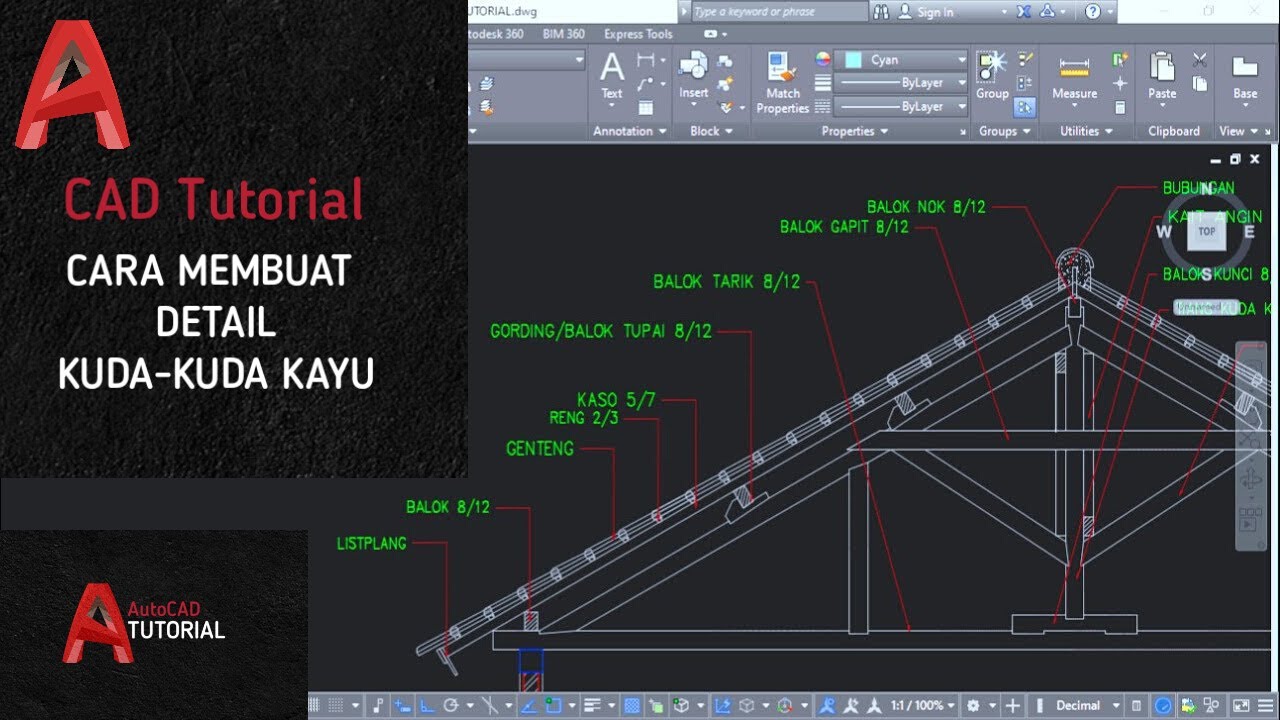Click the TOP face of ViewCube
This screenshot has width=1280, height=720.
point(1207,231)
